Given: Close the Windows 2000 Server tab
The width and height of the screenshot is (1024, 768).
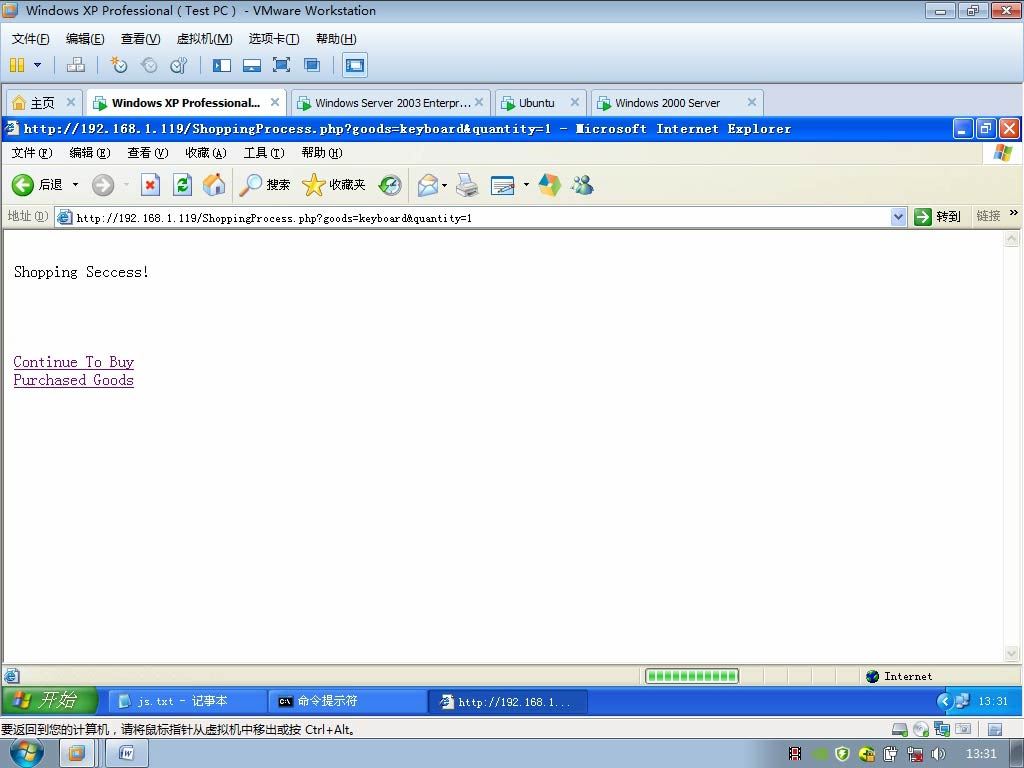Looking at the screenshot, I should [752, 102].
